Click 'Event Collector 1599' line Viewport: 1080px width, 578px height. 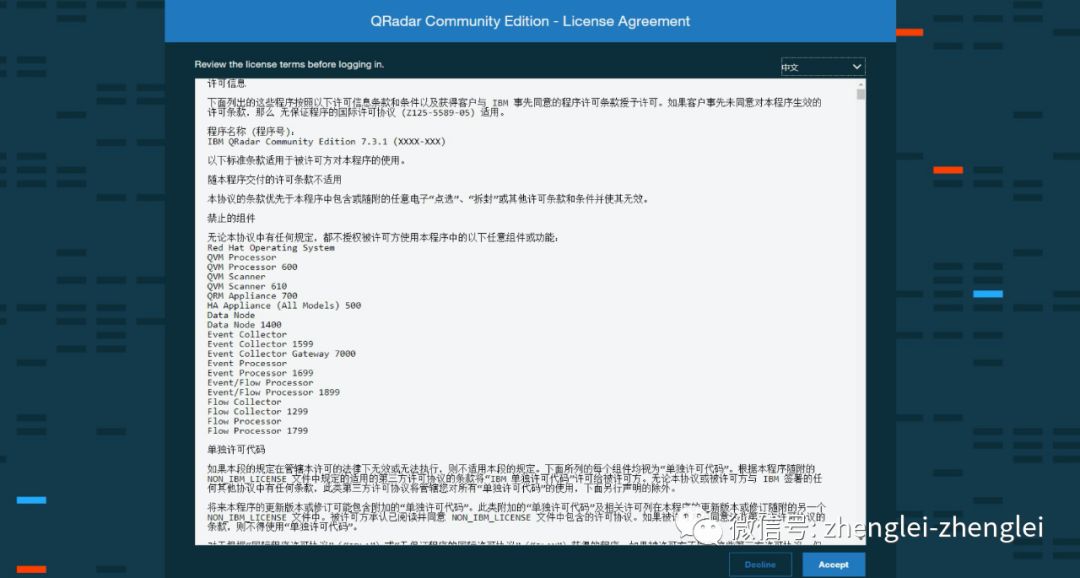pyautogui.click(x=260, y=344)
